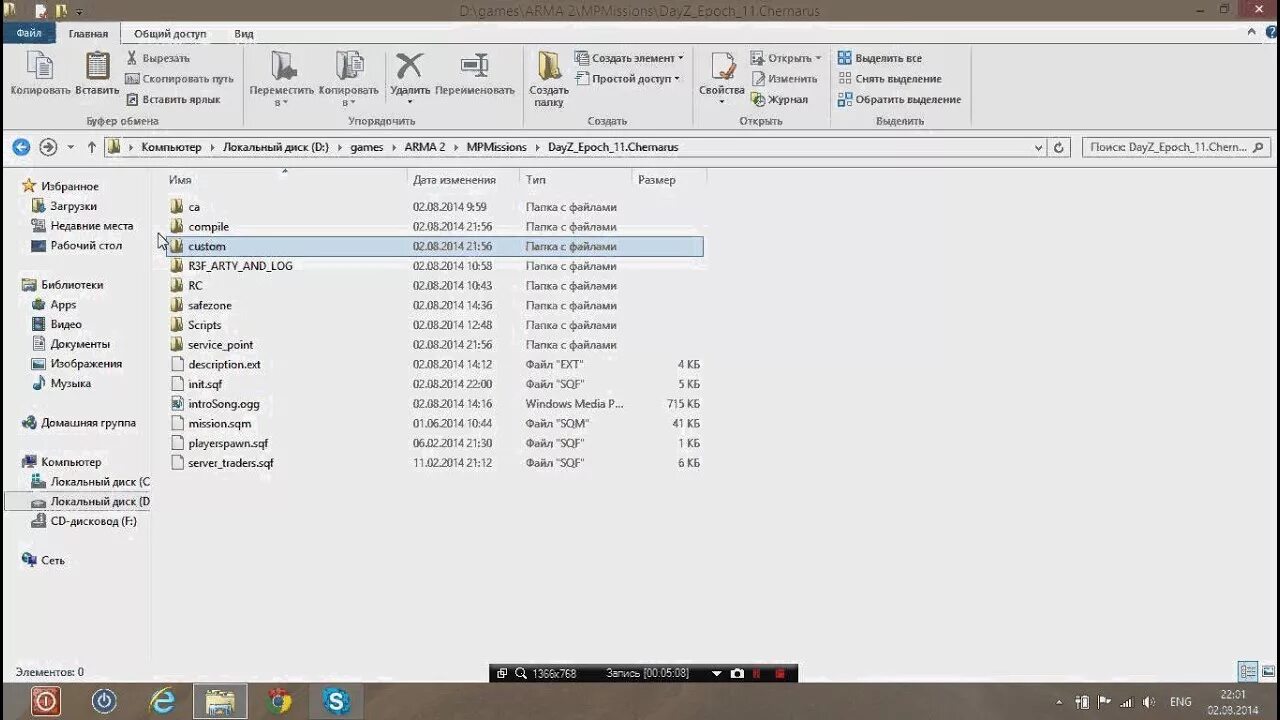This screenshot has height=720, width=1280.
Task: Switch to Главная ribbon tab
Action: [x=88, y=33]
